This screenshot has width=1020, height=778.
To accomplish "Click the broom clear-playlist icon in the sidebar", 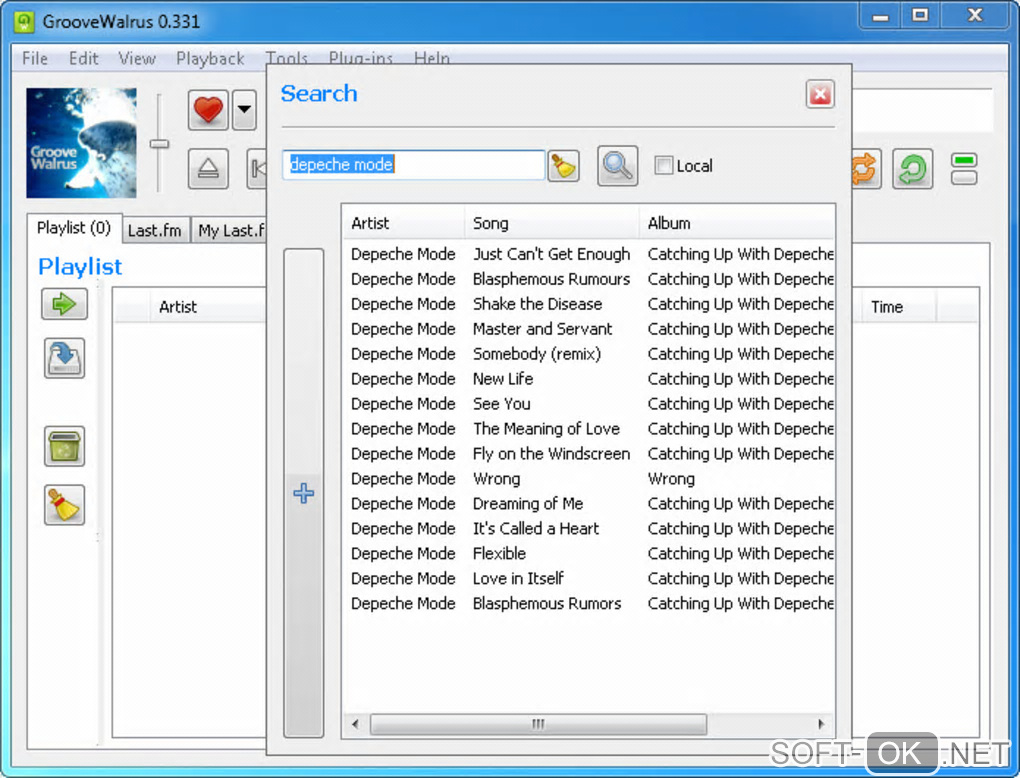I will click(x=64, y=505).
